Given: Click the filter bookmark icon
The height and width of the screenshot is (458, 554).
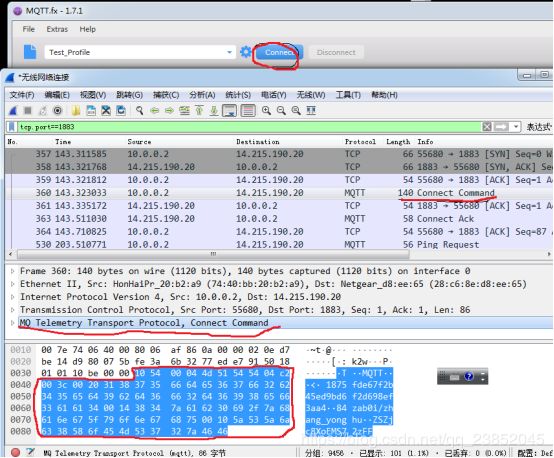Looking at the screenshot, I should tap(12, 127).
